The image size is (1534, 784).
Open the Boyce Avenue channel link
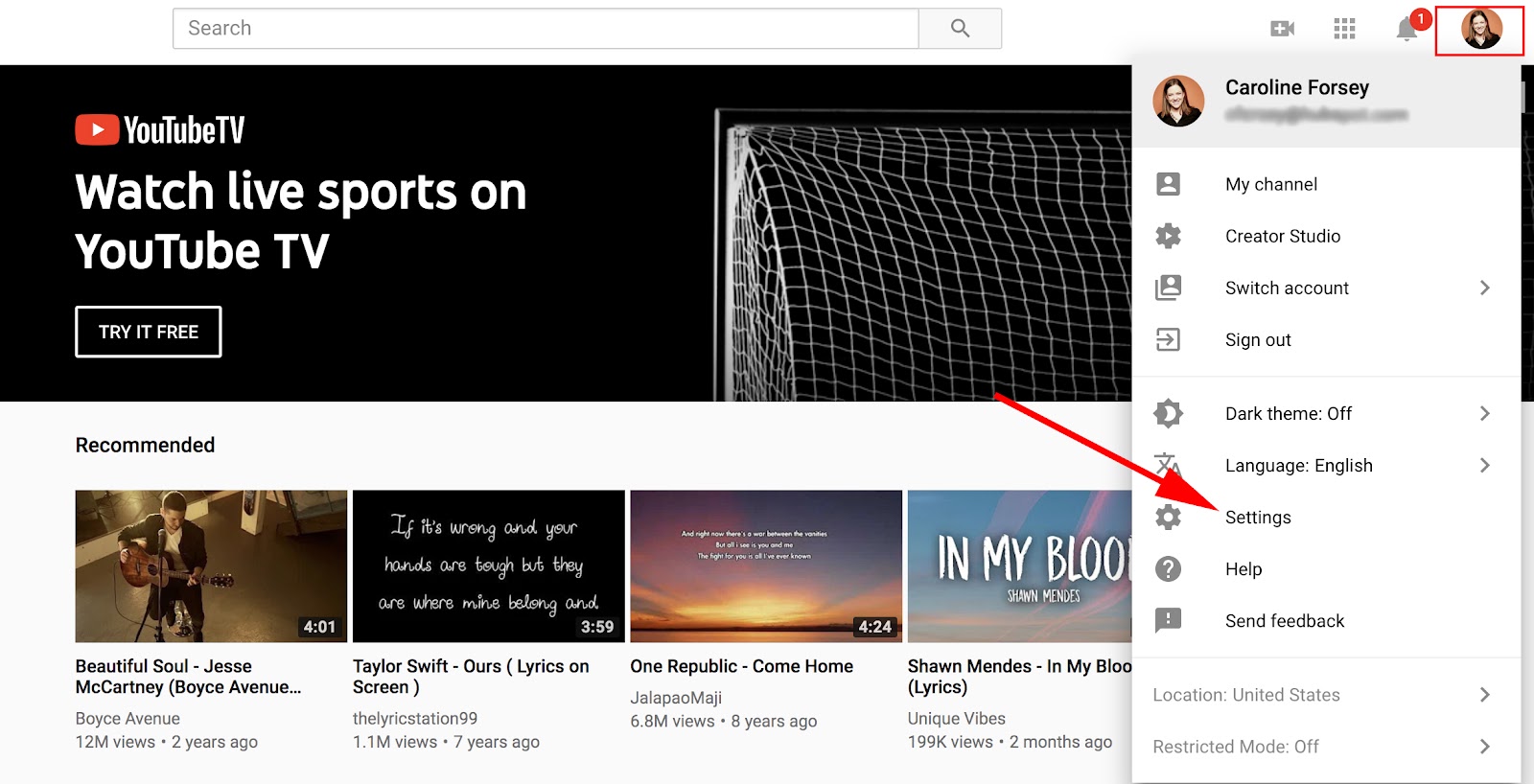click(128, 719)
